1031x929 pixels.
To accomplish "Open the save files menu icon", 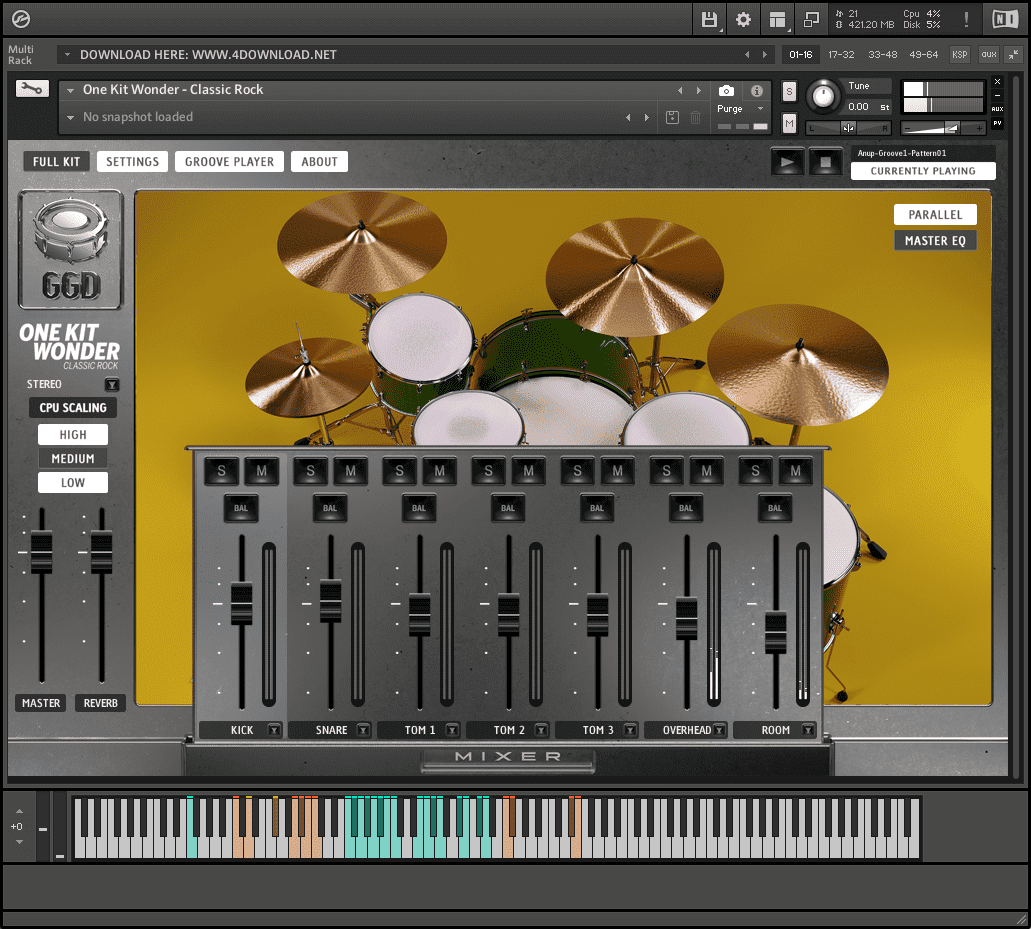I will (709, 20).
